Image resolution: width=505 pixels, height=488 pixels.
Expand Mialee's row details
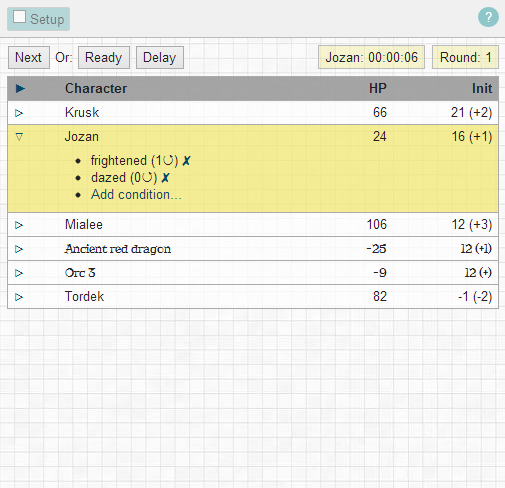(19, 225)
